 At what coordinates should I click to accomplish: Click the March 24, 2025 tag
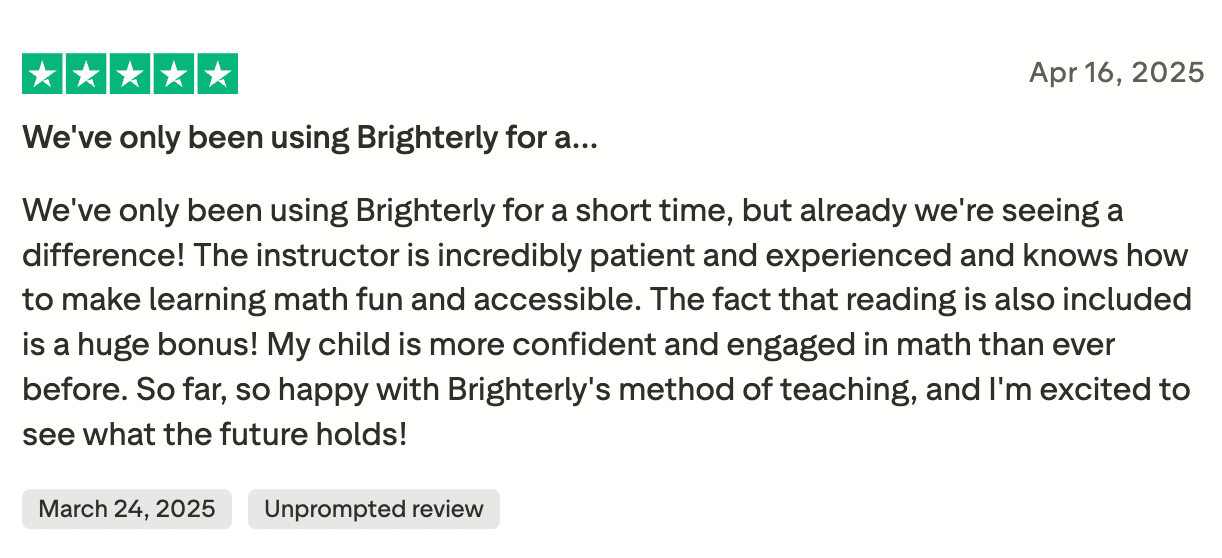tap(127, 509)
